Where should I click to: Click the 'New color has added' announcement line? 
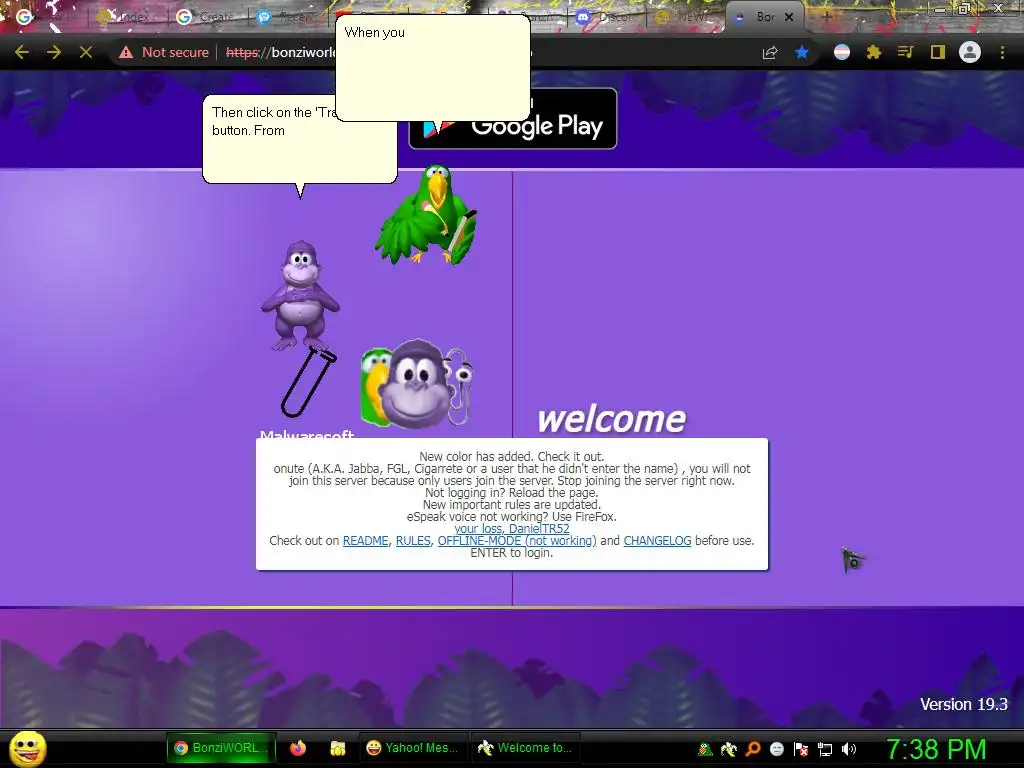point(512,456)
